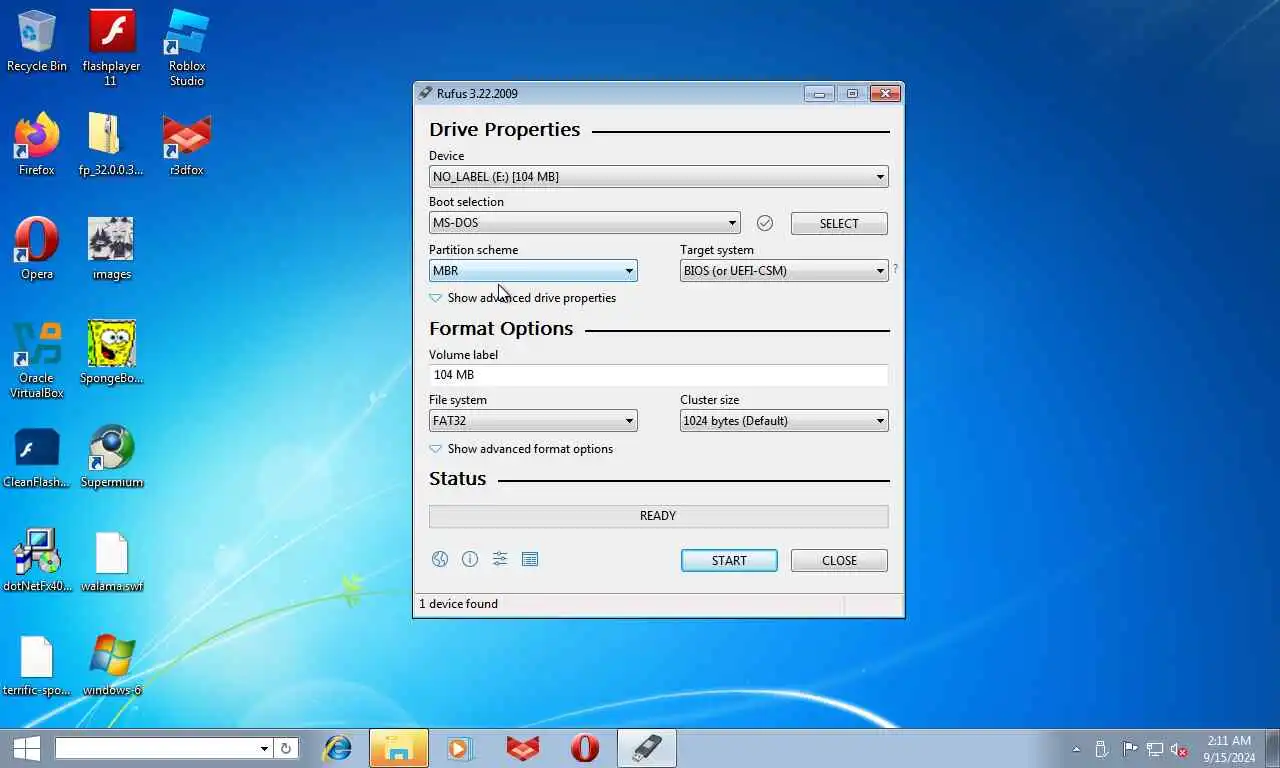The width and height of the screenshot is (1280, 768).
Task: Click the boot selection checkmark hash icon
Action: (x=765, y=223)
